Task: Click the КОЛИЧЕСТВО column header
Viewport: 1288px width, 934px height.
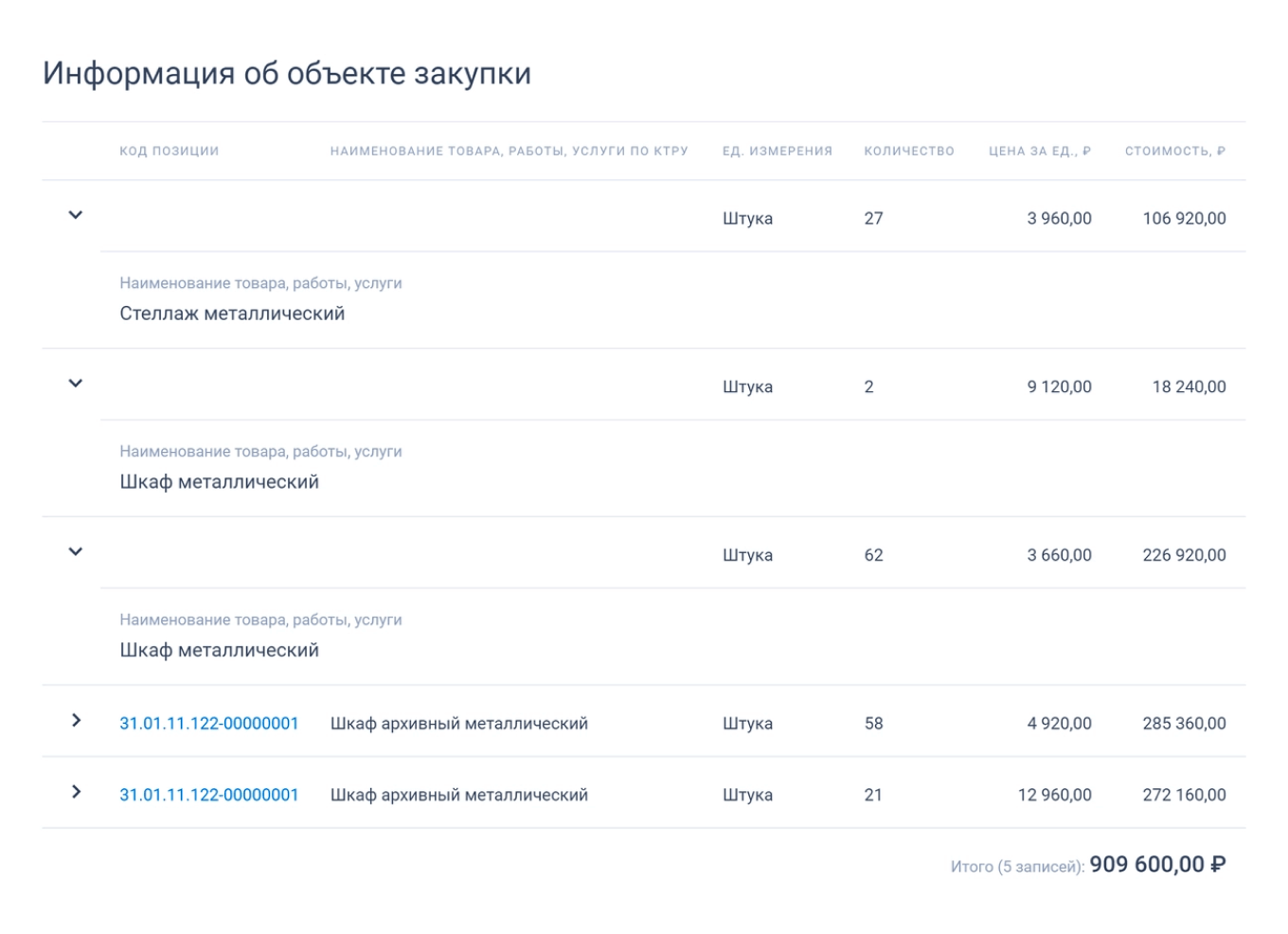Action: pos(908,150)
